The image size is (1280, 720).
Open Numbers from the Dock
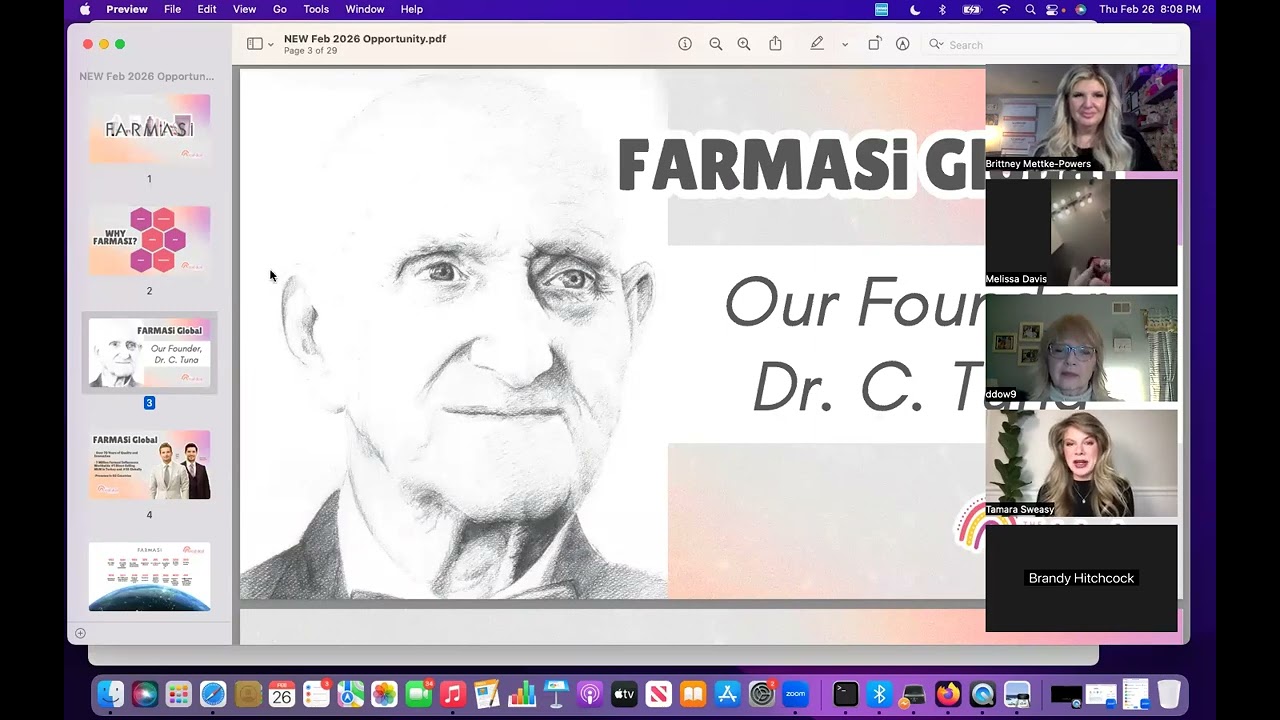coord(521,694)
